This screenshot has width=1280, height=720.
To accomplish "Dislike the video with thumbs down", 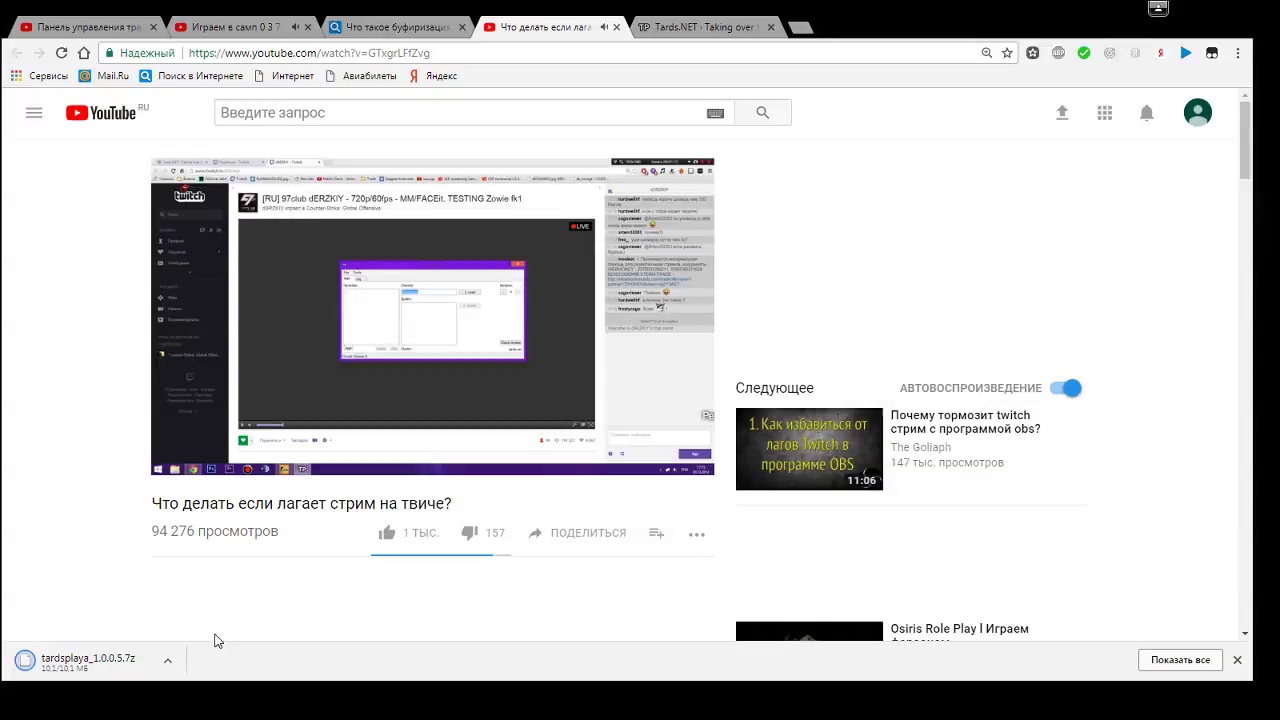I will point(469,533).
